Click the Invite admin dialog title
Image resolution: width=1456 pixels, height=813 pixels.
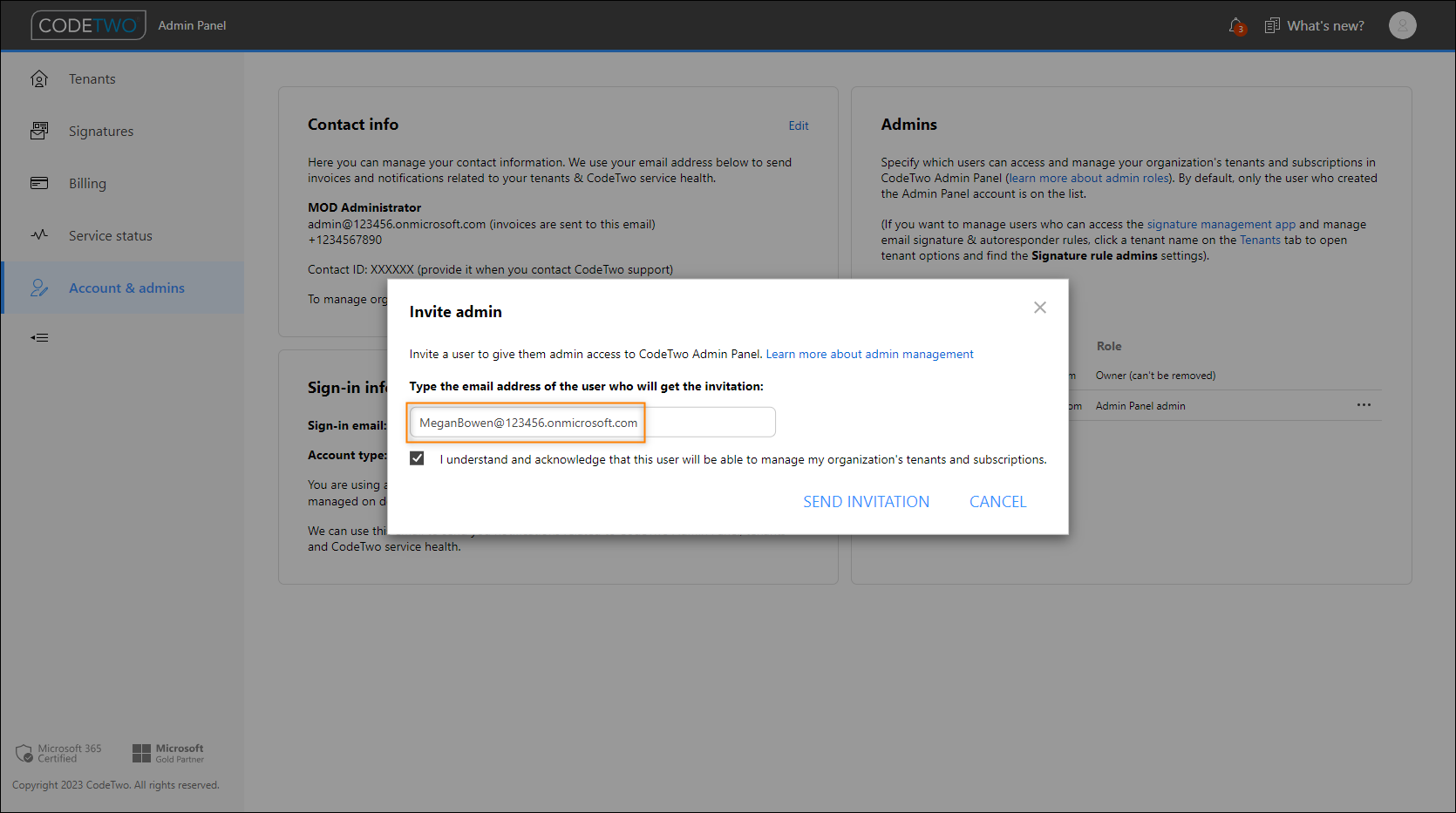point(455,312)
